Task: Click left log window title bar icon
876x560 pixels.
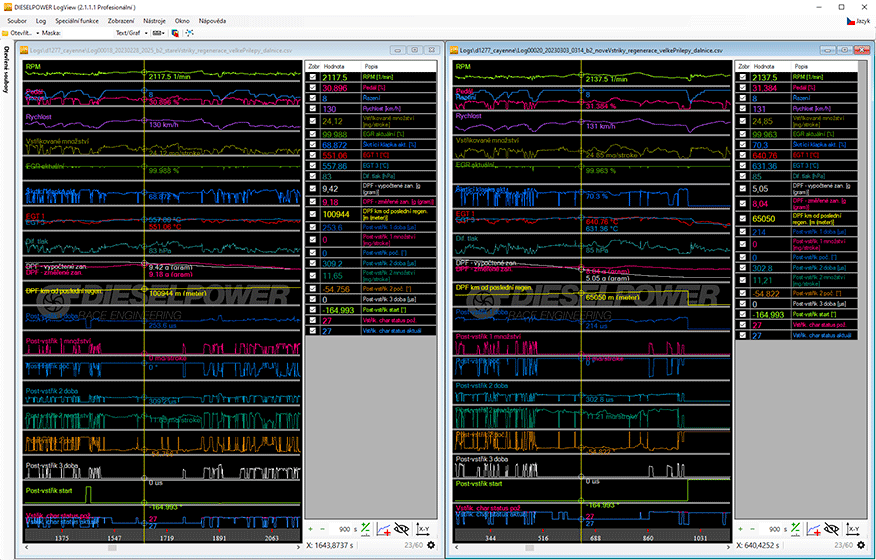Action: point(24,50)
